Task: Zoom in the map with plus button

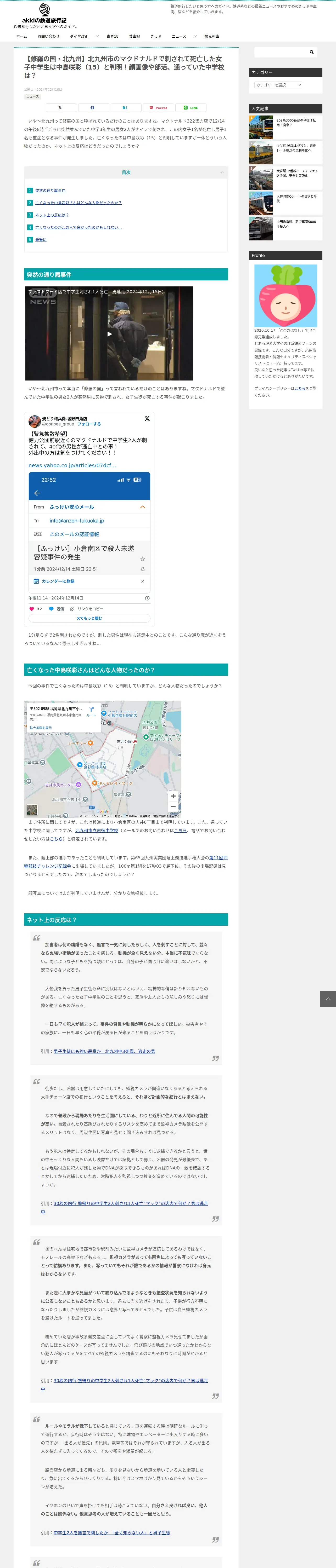Action: [x=173, y=796]
